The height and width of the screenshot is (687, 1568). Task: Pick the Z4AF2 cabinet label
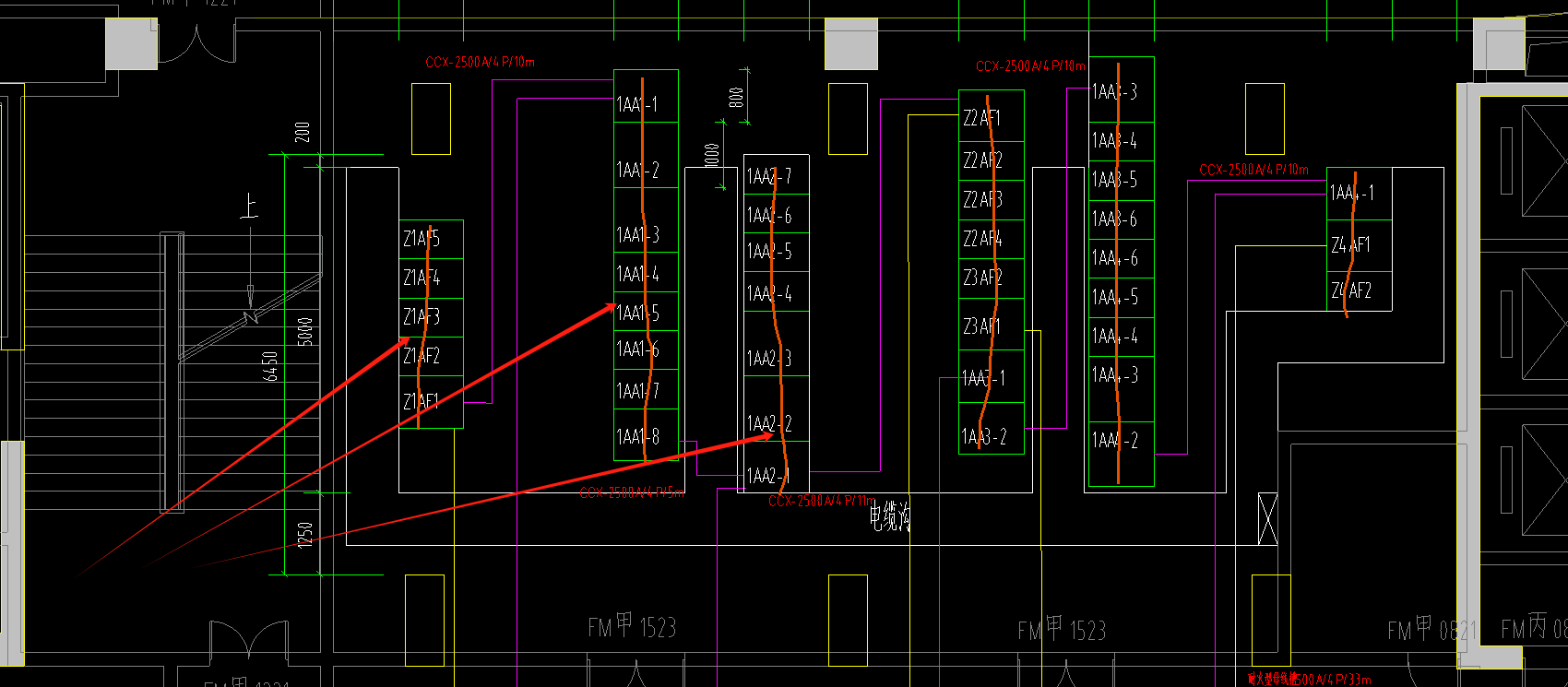coord(1351,291)
